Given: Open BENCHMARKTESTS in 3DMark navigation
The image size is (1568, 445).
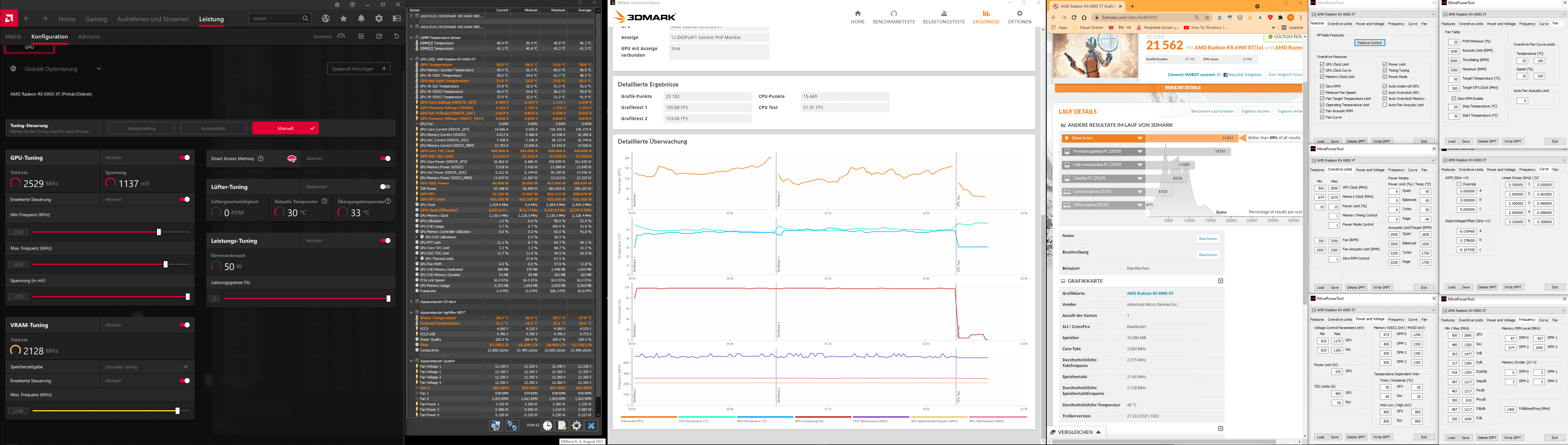Looking at the screenshot, I should click(x=894, y=17).
